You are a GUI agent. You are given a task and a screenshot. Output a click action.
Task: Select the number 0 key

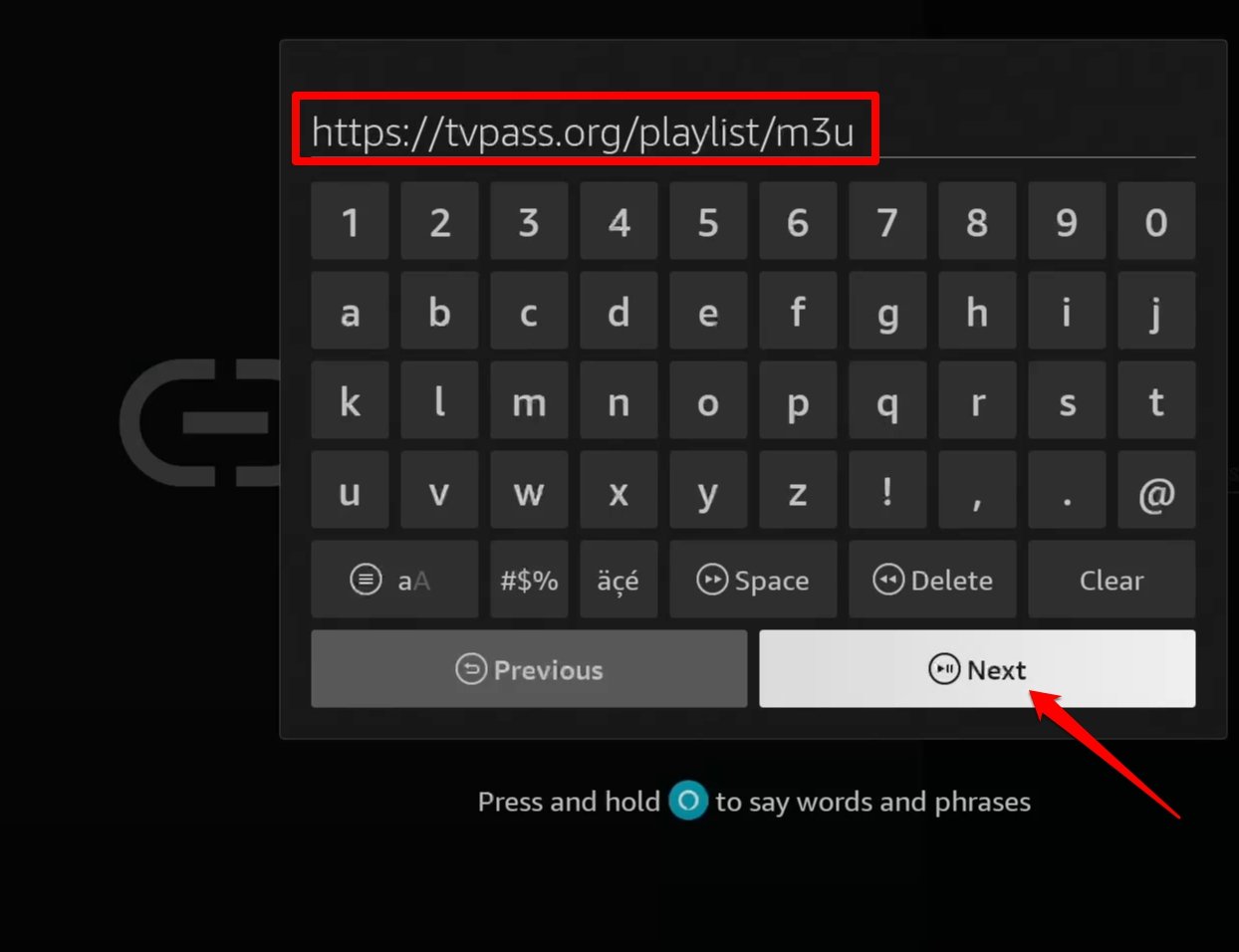pos(1156,220)
